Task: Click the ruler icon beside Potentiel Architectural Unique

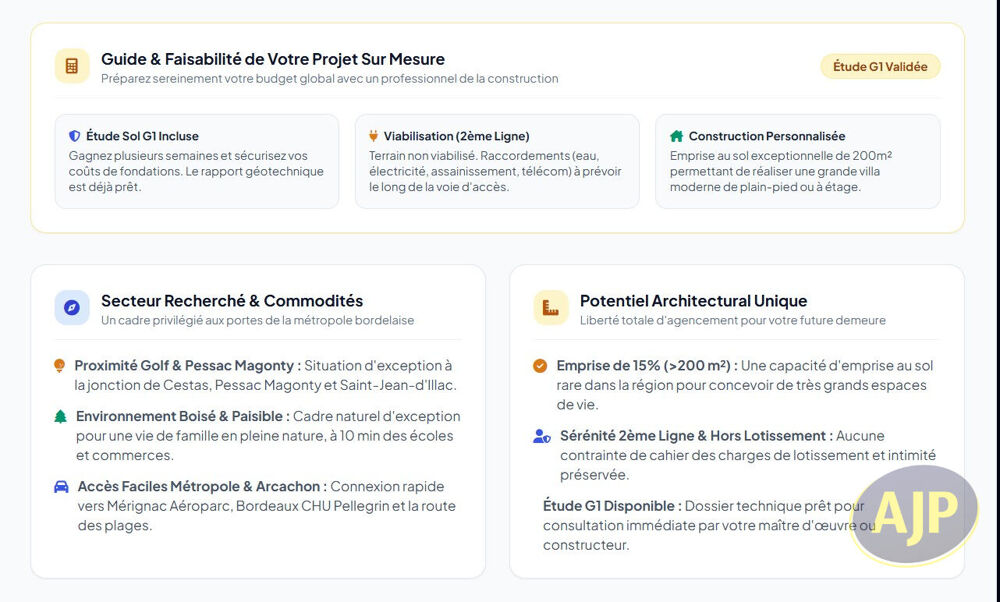Action: coord(551,307)
